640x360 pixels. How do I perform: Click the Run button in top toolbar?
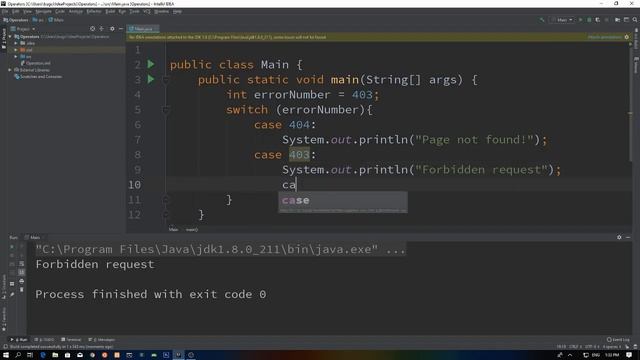[580, 20]
